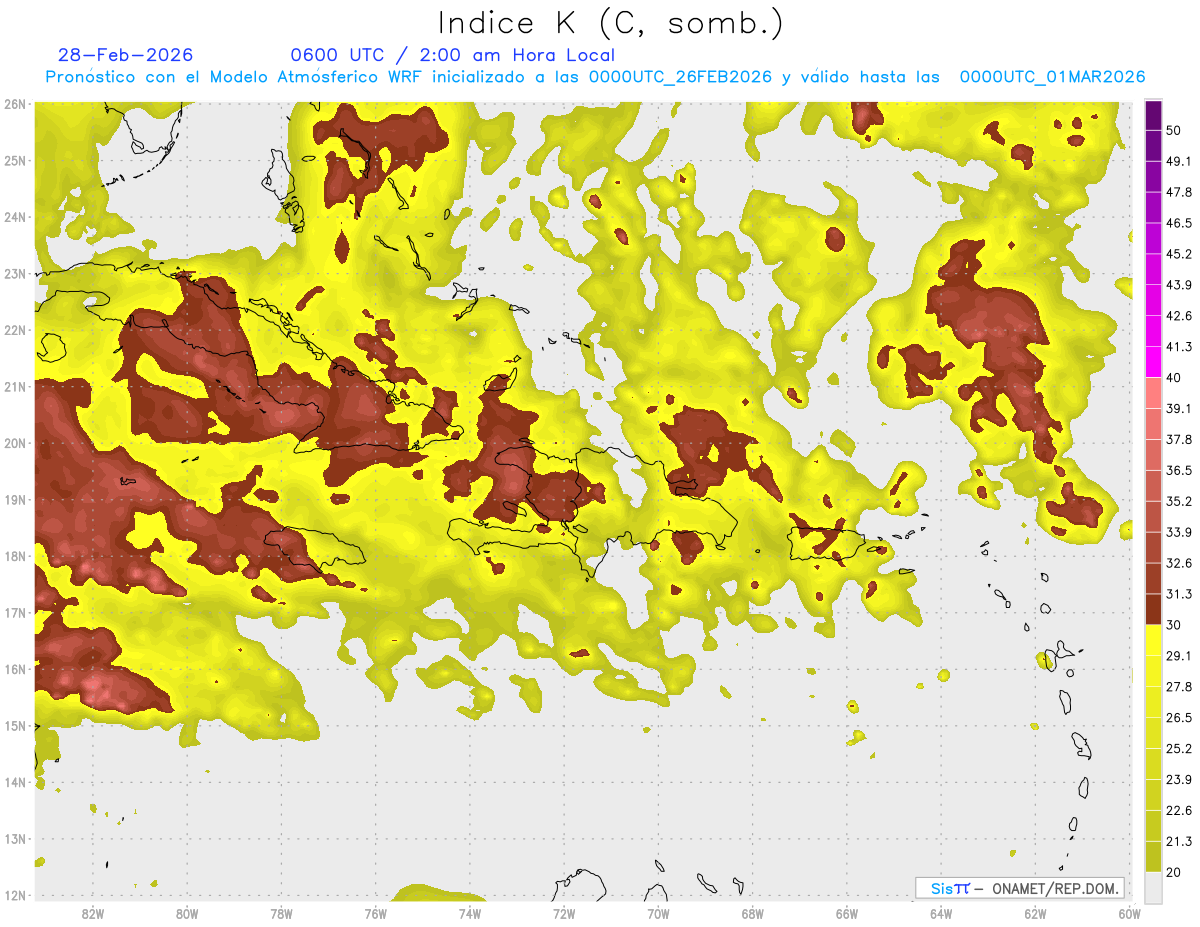The image size is (1200, 927).
Task: Click the colorbar value 47.8
Action: [1179, 192]
